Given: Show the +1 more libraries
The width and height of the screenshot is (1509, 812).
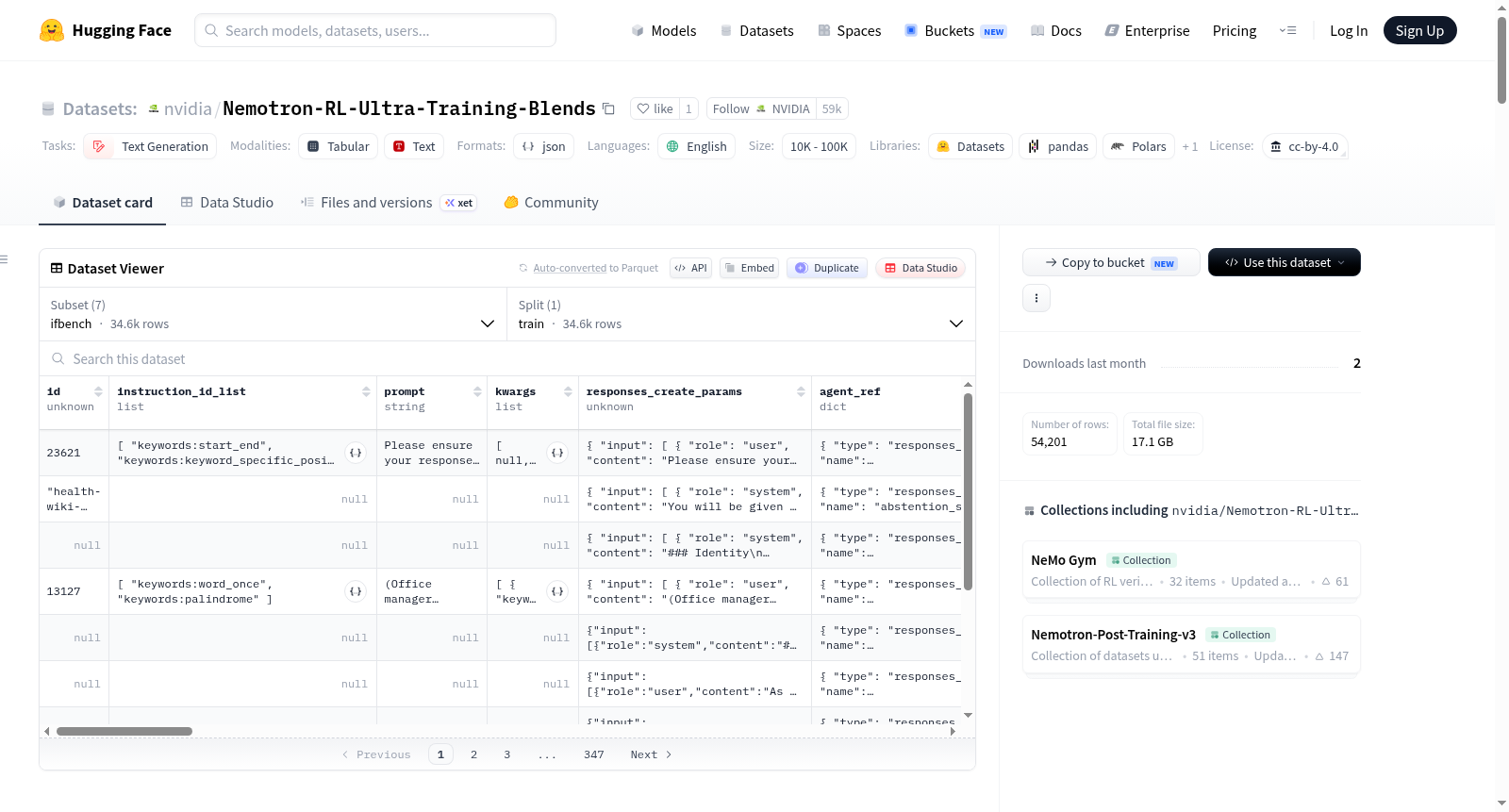Looking at the screenshot, I should click(1189, 146).
